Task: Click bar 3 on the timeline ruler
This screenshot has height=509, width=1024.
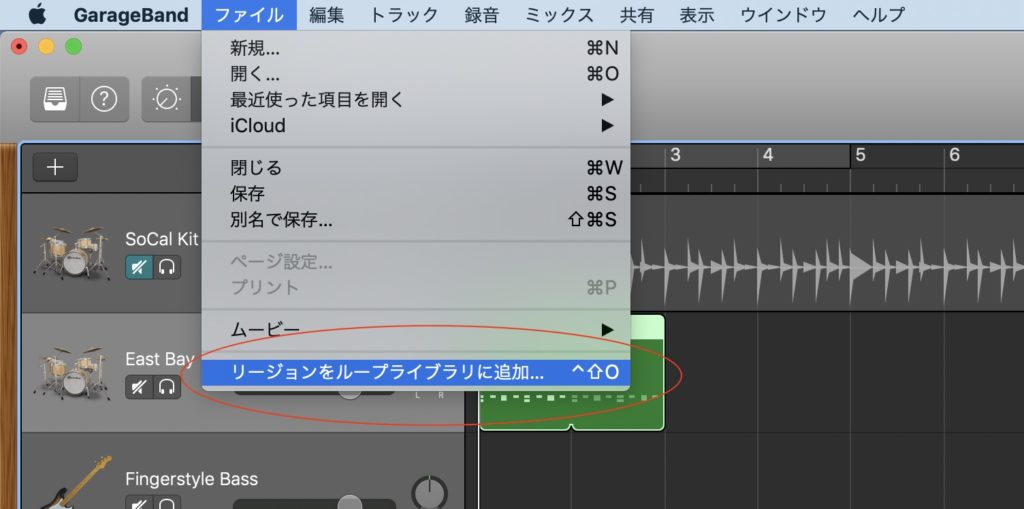Action: click(x=676, y=156)
